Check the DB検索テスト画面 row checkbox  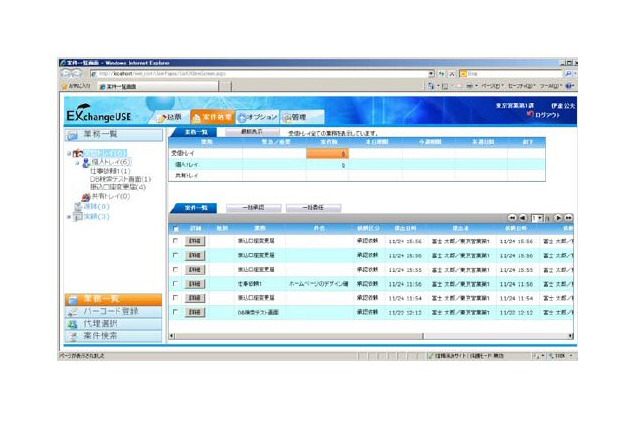pos(176,312)
